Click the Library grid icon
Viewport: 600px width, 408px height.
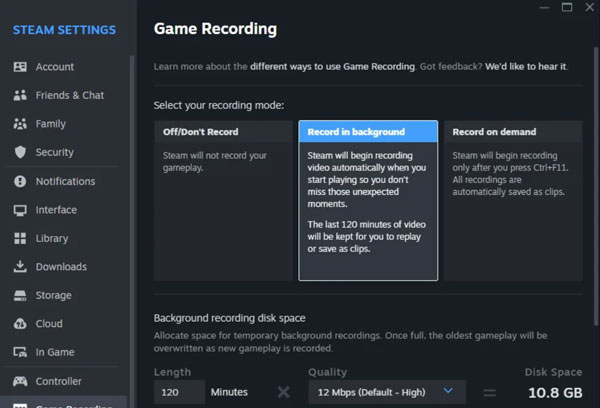(x=20, y=238)
